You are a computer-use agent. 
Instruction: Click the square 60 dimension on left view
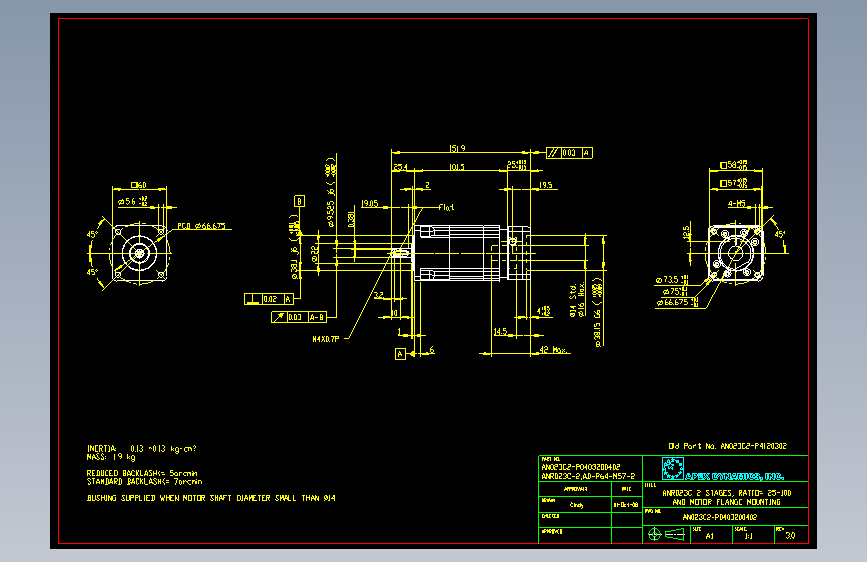(x=139, y=185)
